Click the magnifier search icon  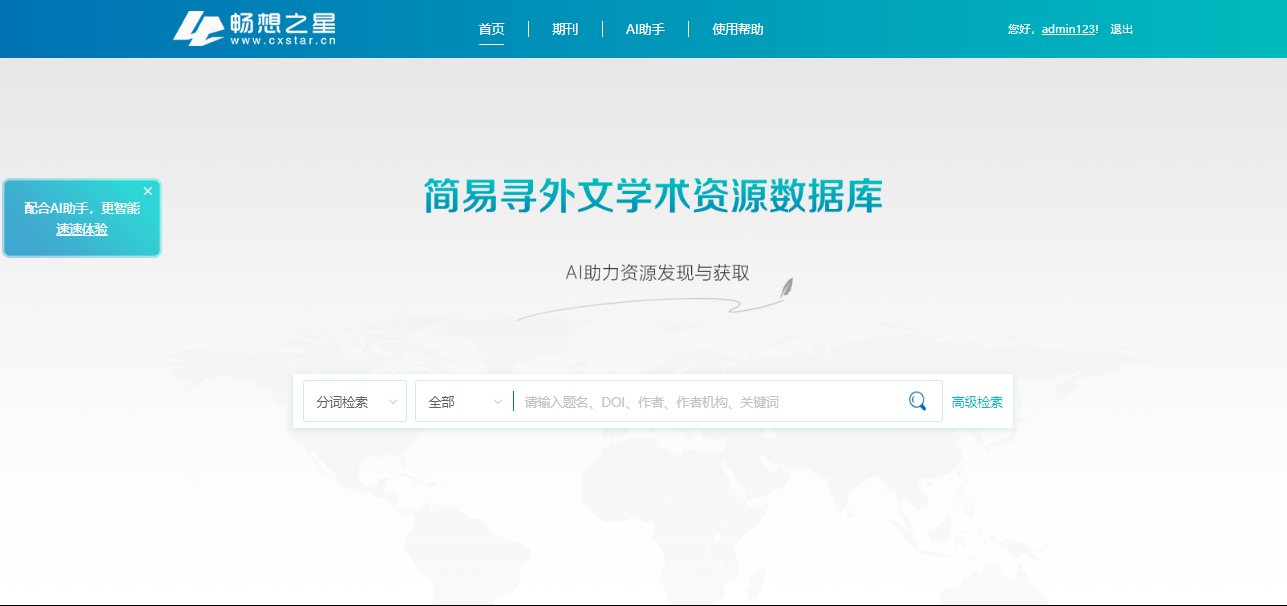click(x=917, y=401)
